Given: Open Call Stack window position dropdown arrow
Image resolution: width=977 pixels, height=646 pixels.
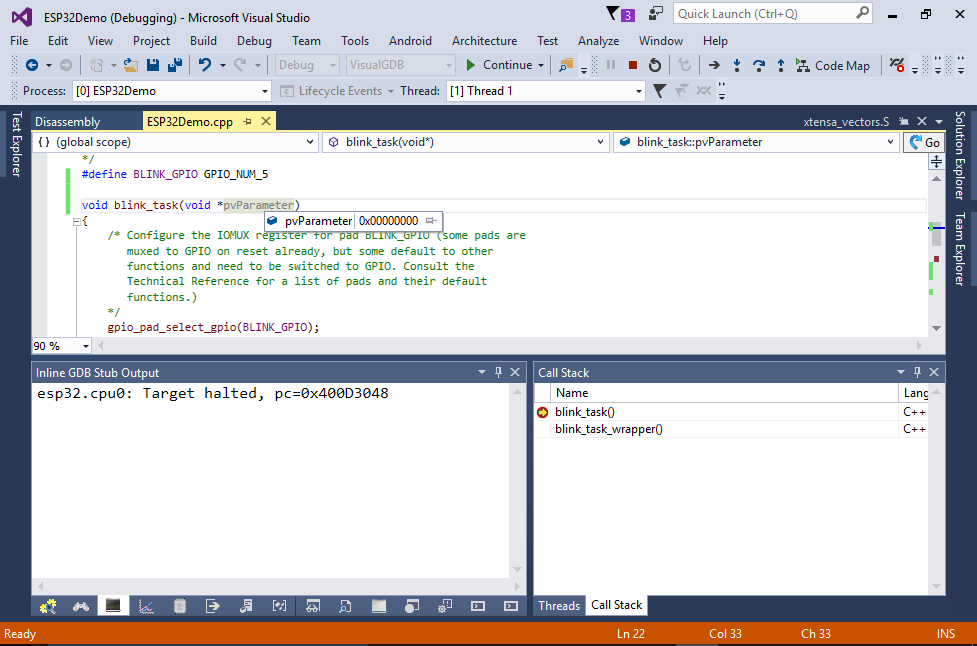Looking at the screenshot, I should (900, 372).
